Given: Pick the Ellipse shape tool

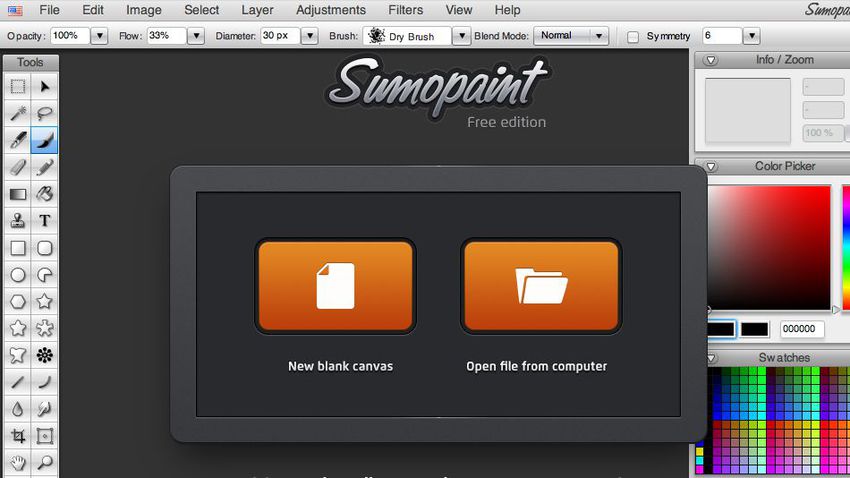Looking at the screenshot, I should [18, 275].
